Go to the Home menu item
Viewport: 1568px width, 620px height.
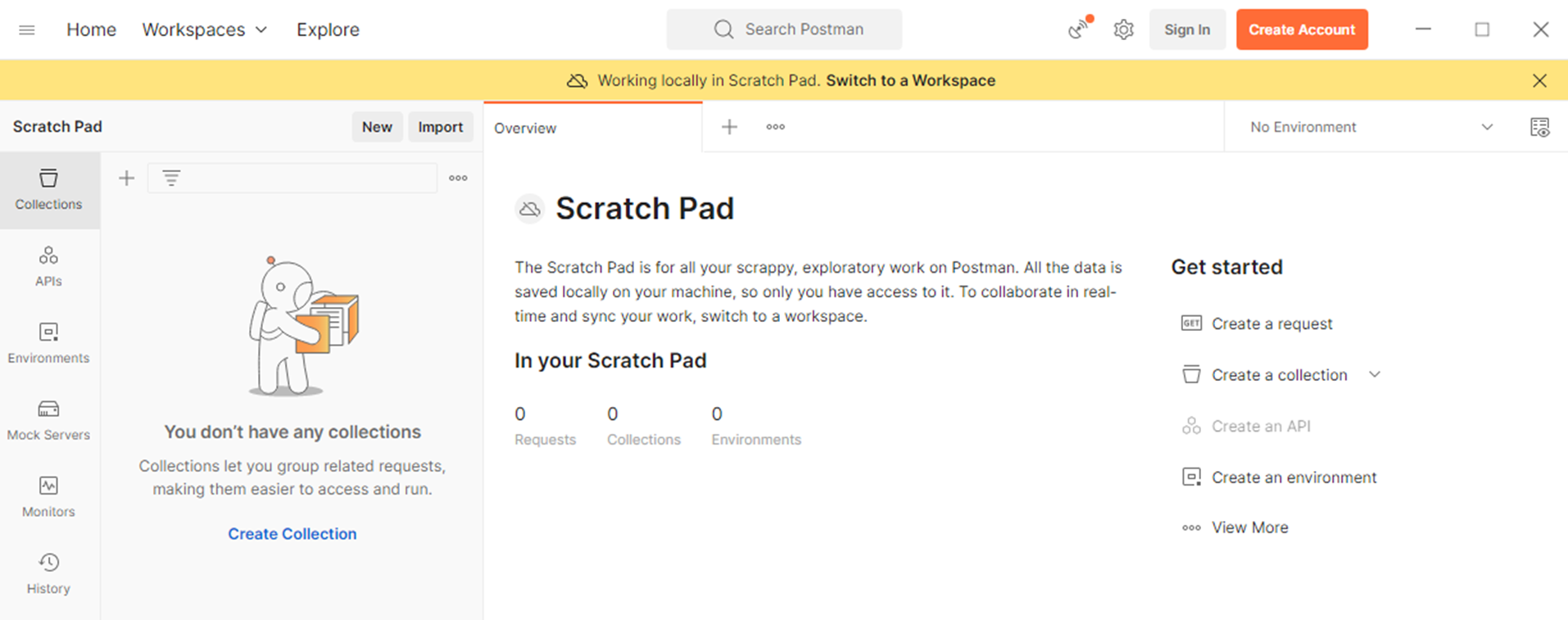[x=91, y=29]
